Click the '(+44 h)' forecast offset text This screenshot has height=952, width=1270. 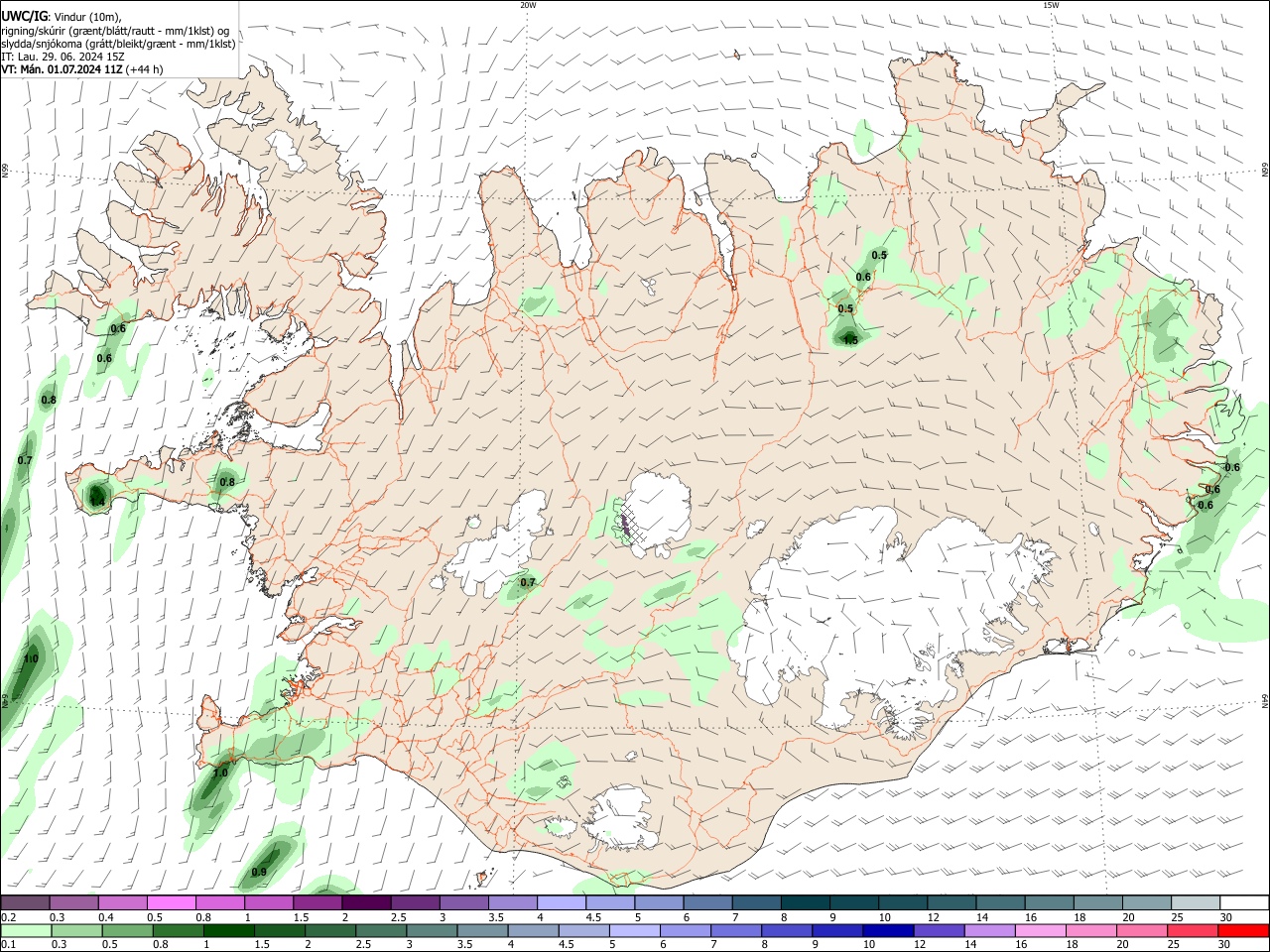click(145, 69)
